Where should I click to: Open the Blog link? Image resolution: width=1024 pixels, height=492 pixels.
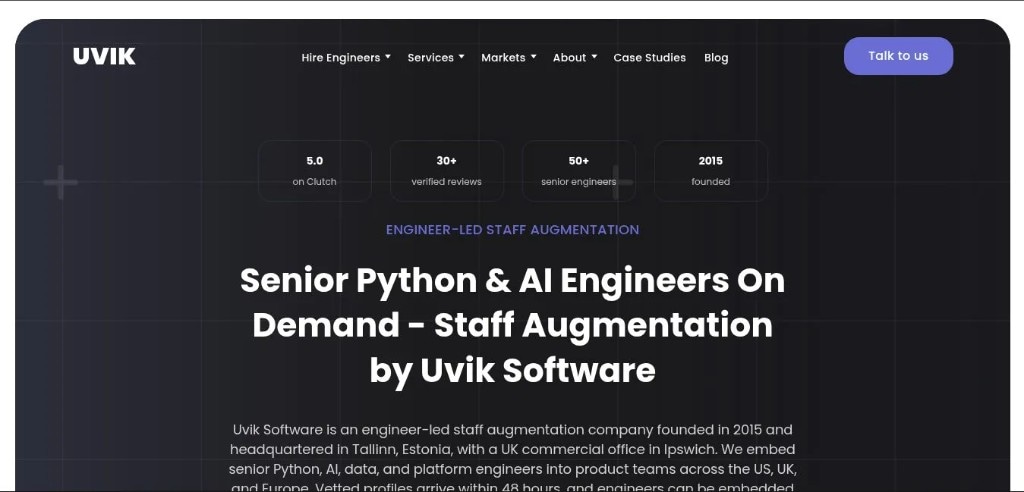coord(716,57)
